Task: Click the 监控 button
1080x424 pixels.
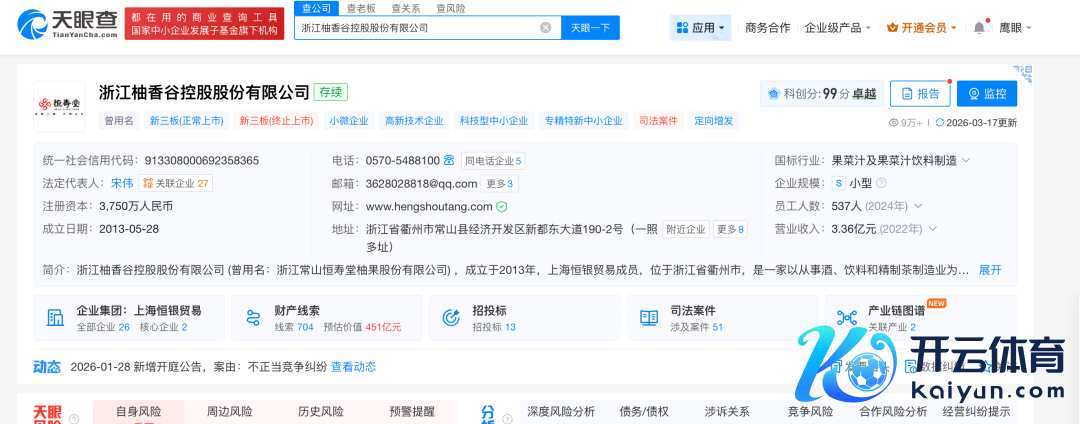Action: tap(986, 93)
